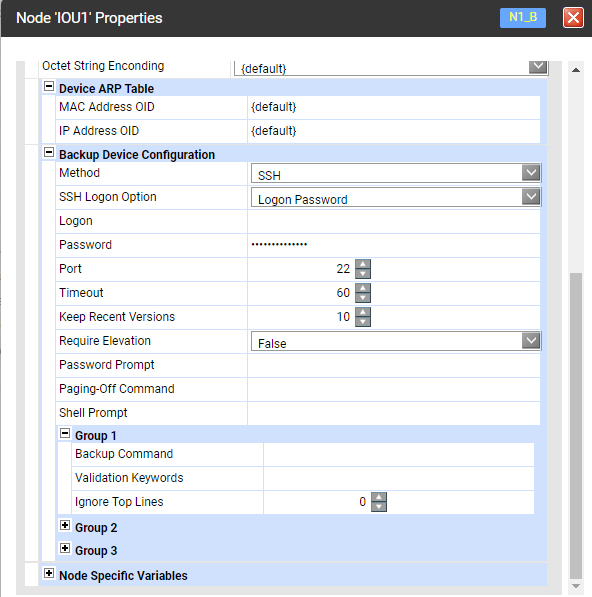The width and height of the screenshot is (592, 597).
Task: Expand Group 2 settings
Action: pos(65,525)
